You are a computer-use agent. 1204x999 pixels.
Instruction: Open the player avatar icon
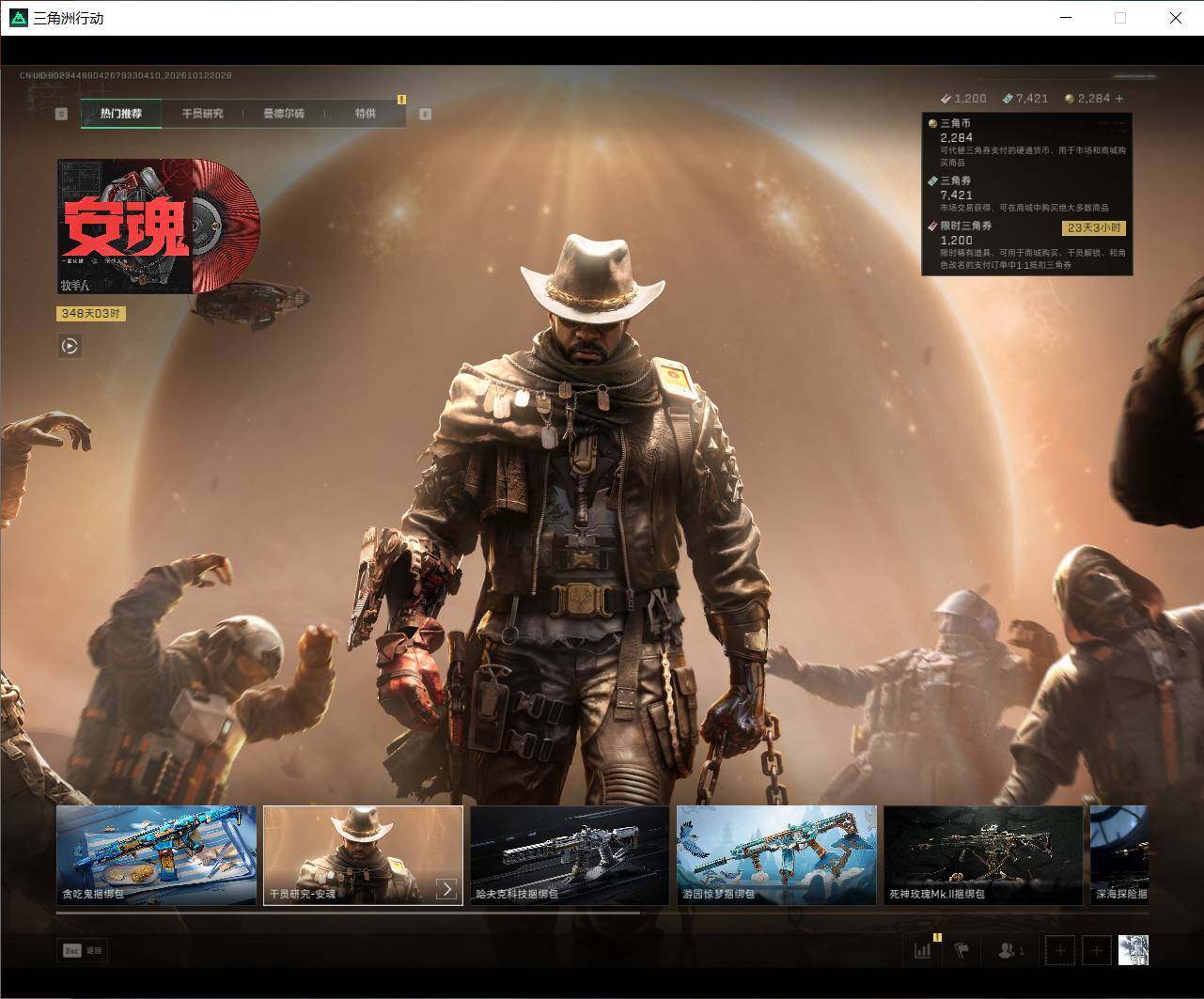click(1134, 950)
